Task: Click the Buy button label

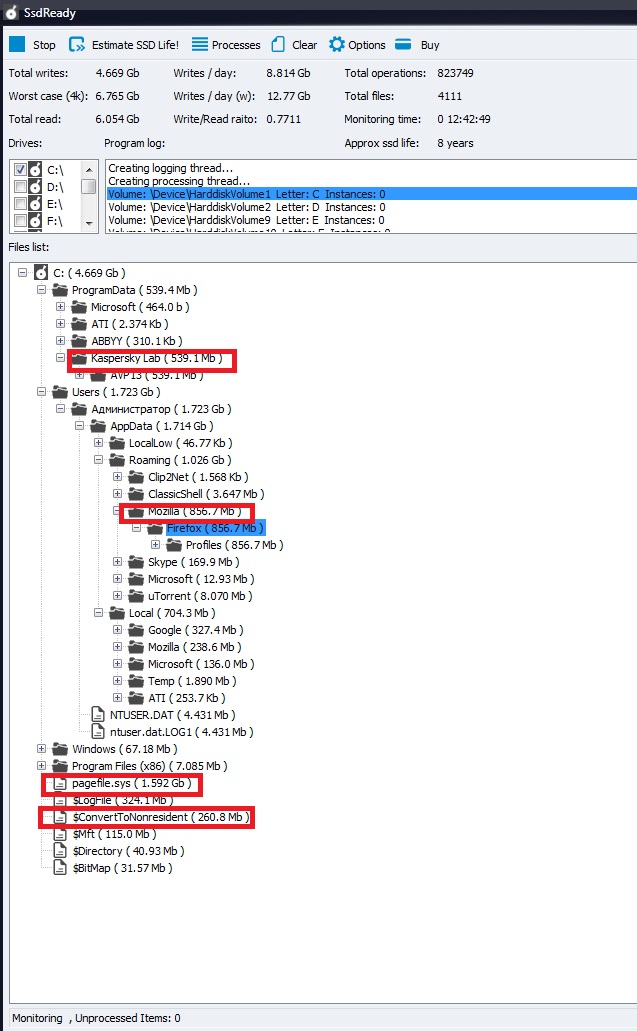Action: click(430, 45)
